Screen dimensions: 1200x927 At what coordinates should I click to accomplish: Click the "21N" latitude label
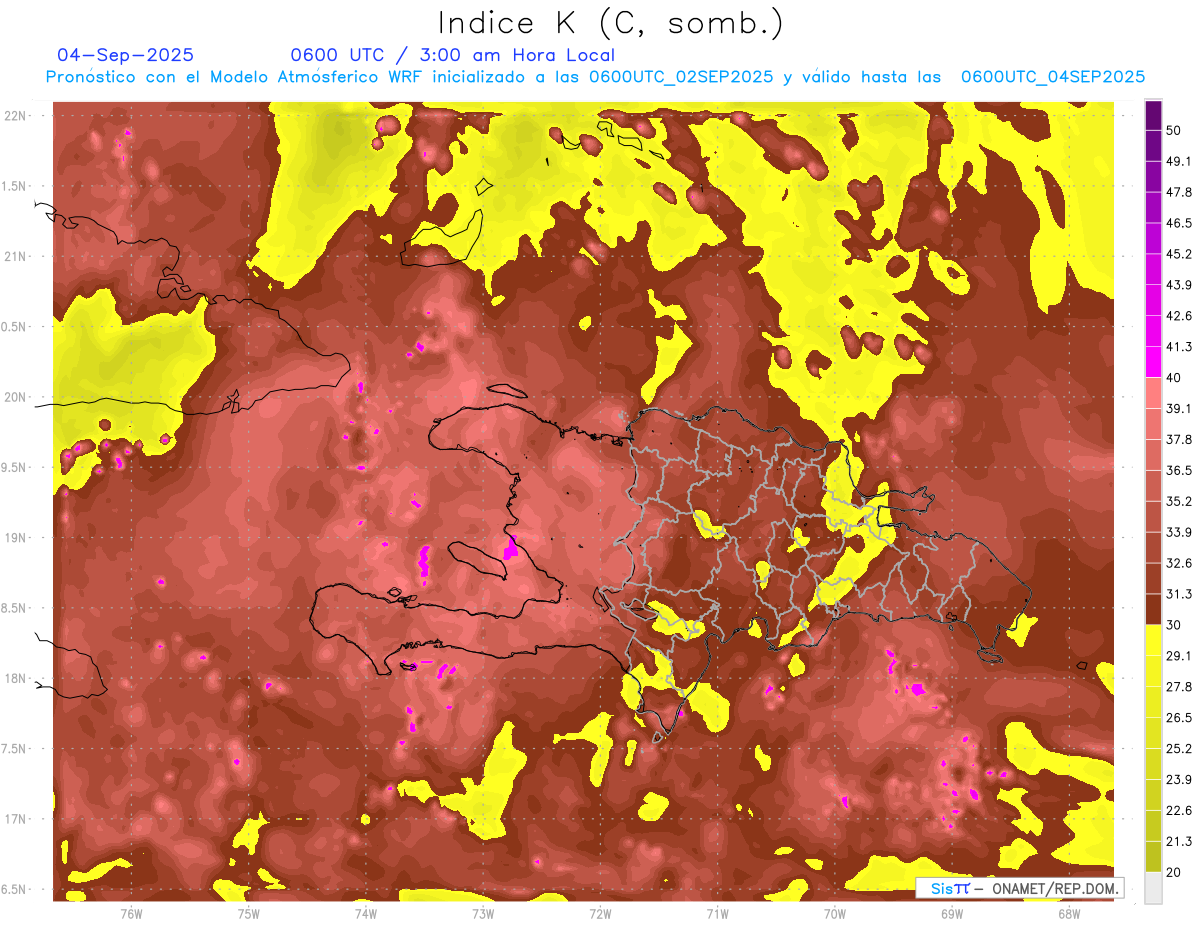tap(16, 257)
